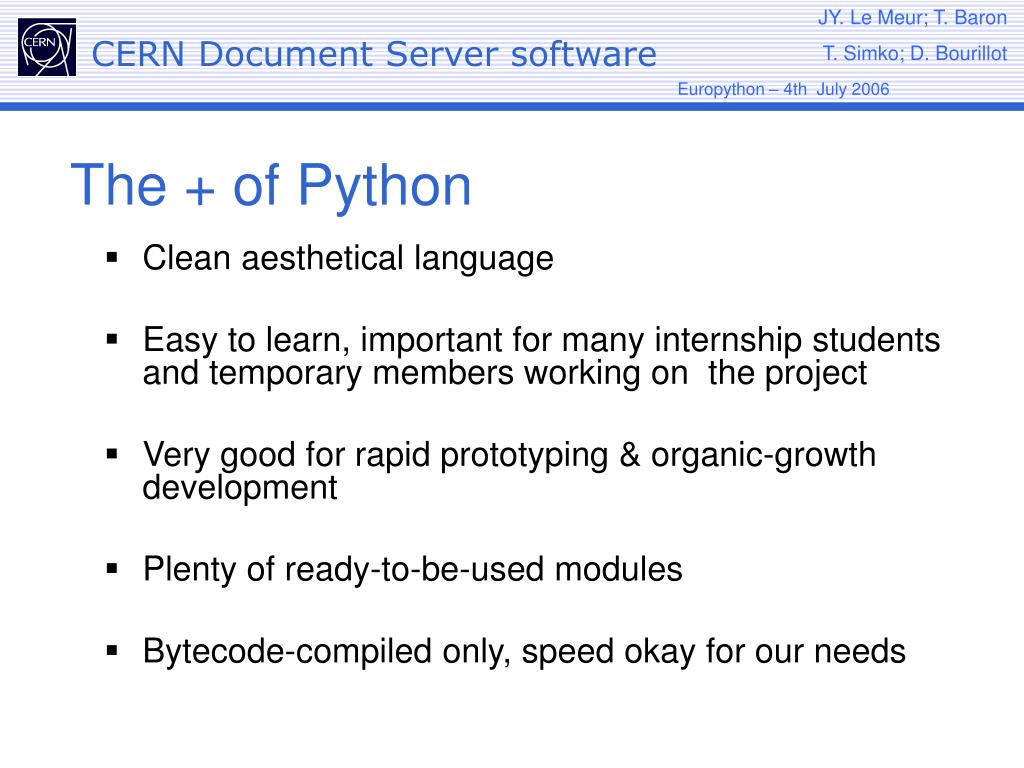The height and width of the screenshot is (768, 1024).
Task: Click the bullet "Plenty of ready-to-be-used modules"
Action: pos(413,569)
